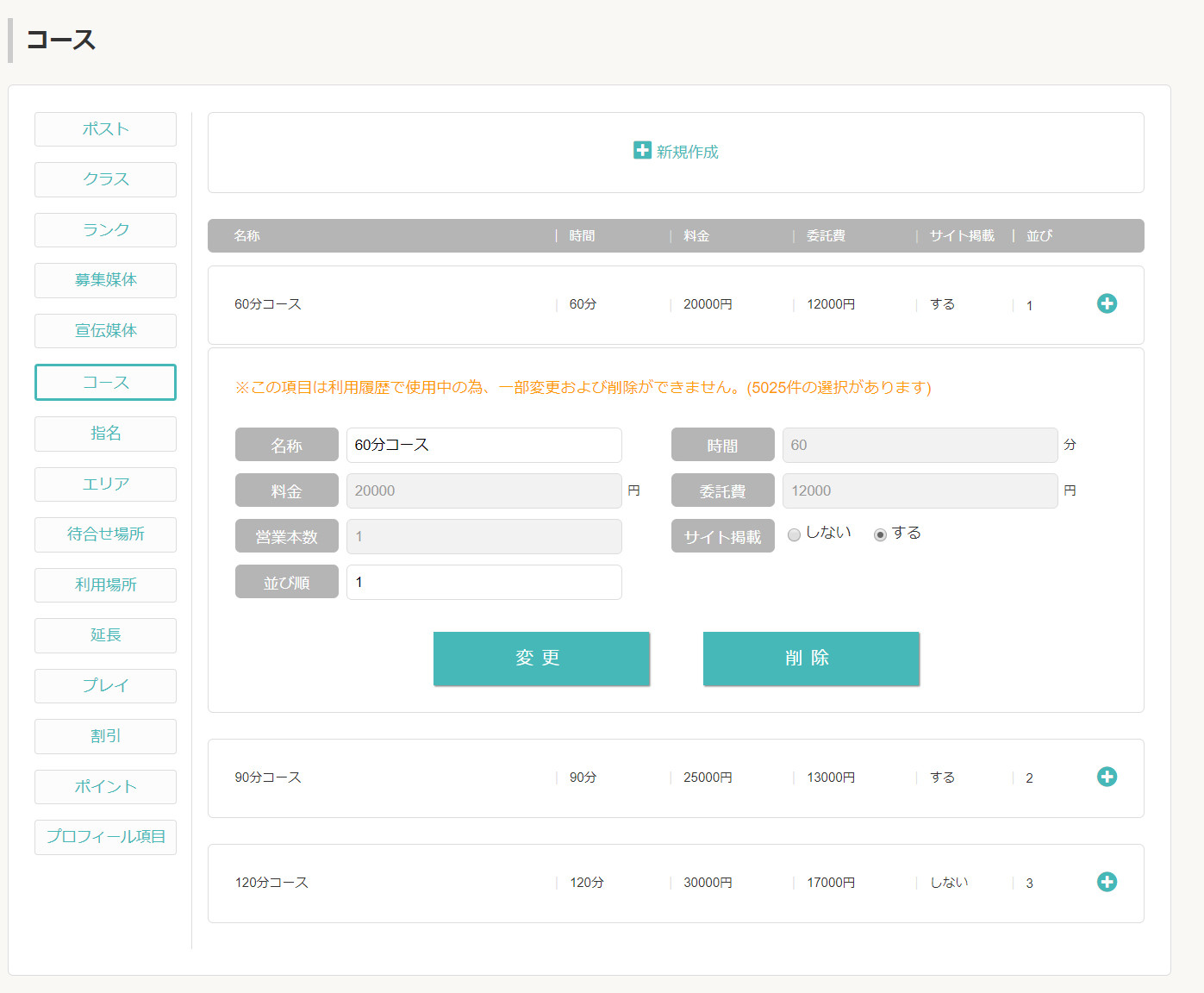The width and height of the screenshot is (1204, 993).
Task: Click the 60分コース row name text
Action: 268,304
